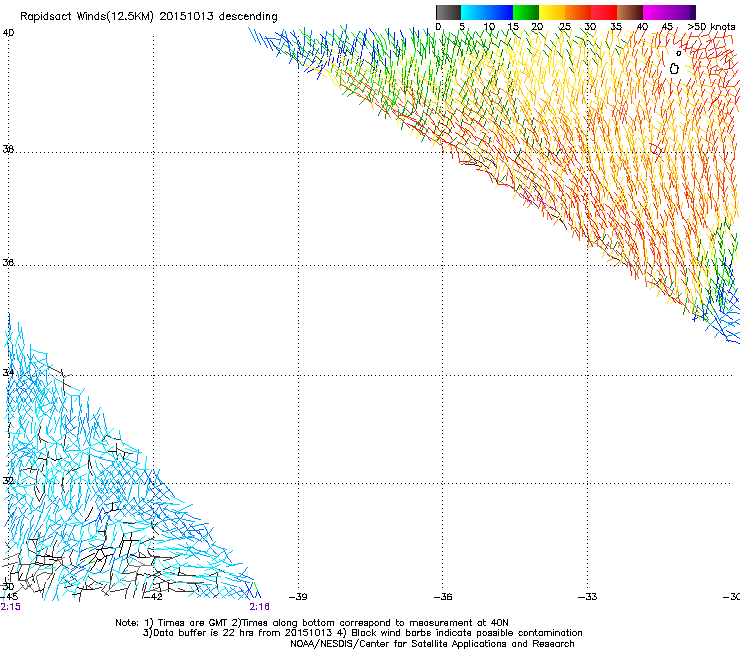This screenshot has width=740, height=650.
Task: Click the title 'Rapidsact Winds(12.5KM) 20151013 descending'
Action: pos(149,17)
